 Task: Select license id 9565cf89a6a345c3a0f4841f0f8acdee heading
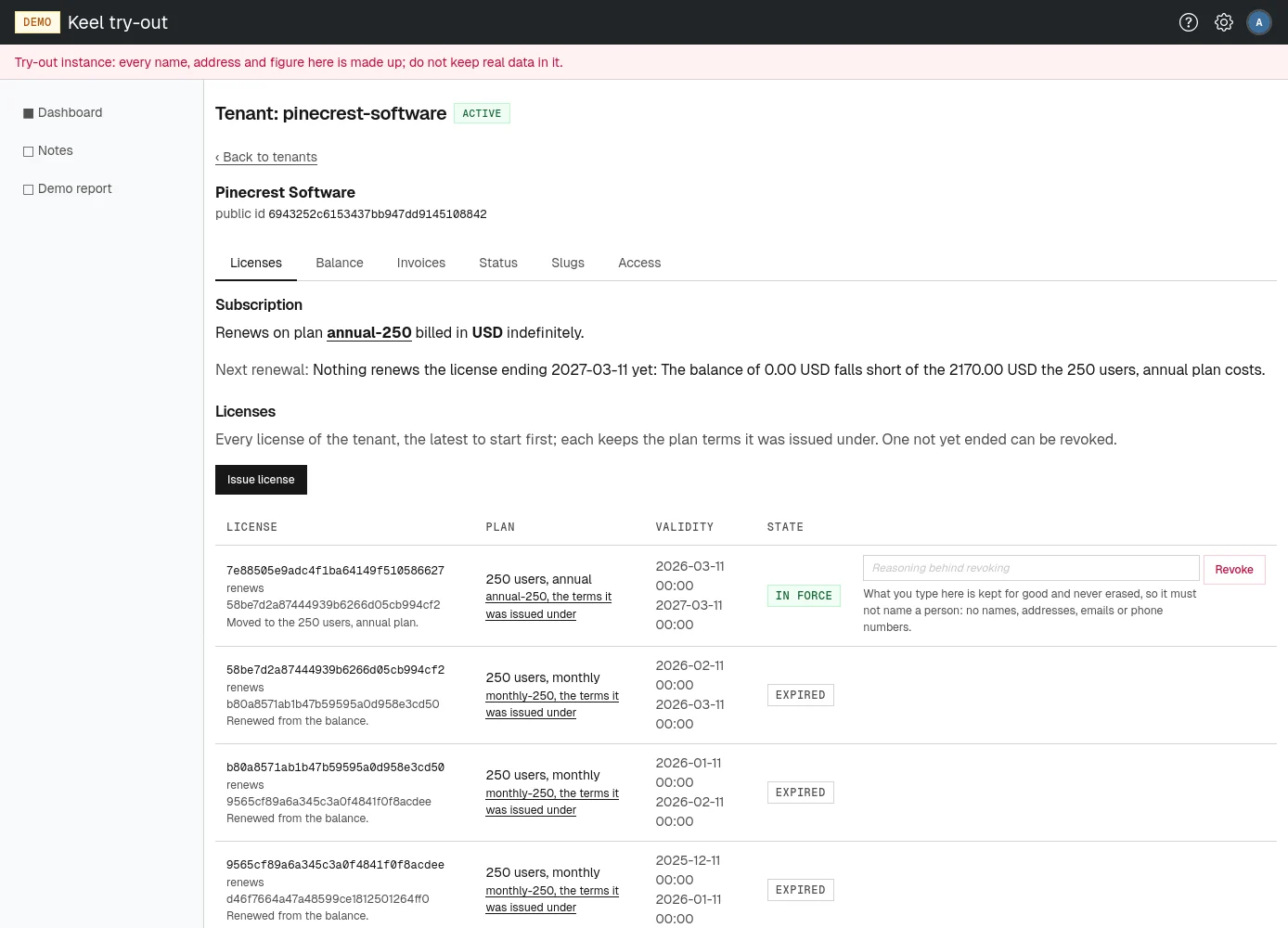[x=335, y=865]
